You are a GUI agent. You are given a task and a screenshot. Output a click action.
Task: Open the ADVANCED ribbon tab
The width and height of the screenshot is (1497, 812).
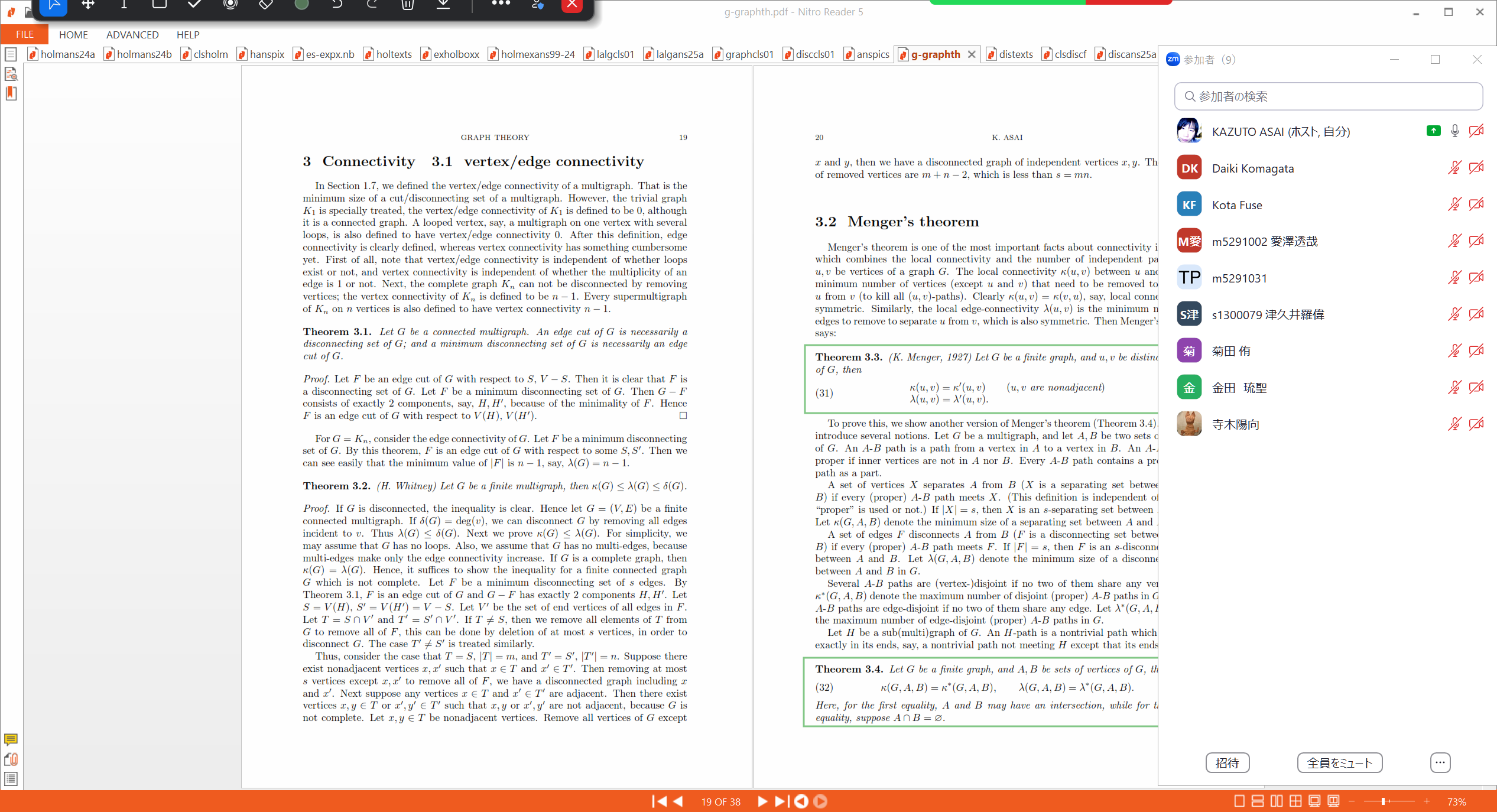point(132,35)
